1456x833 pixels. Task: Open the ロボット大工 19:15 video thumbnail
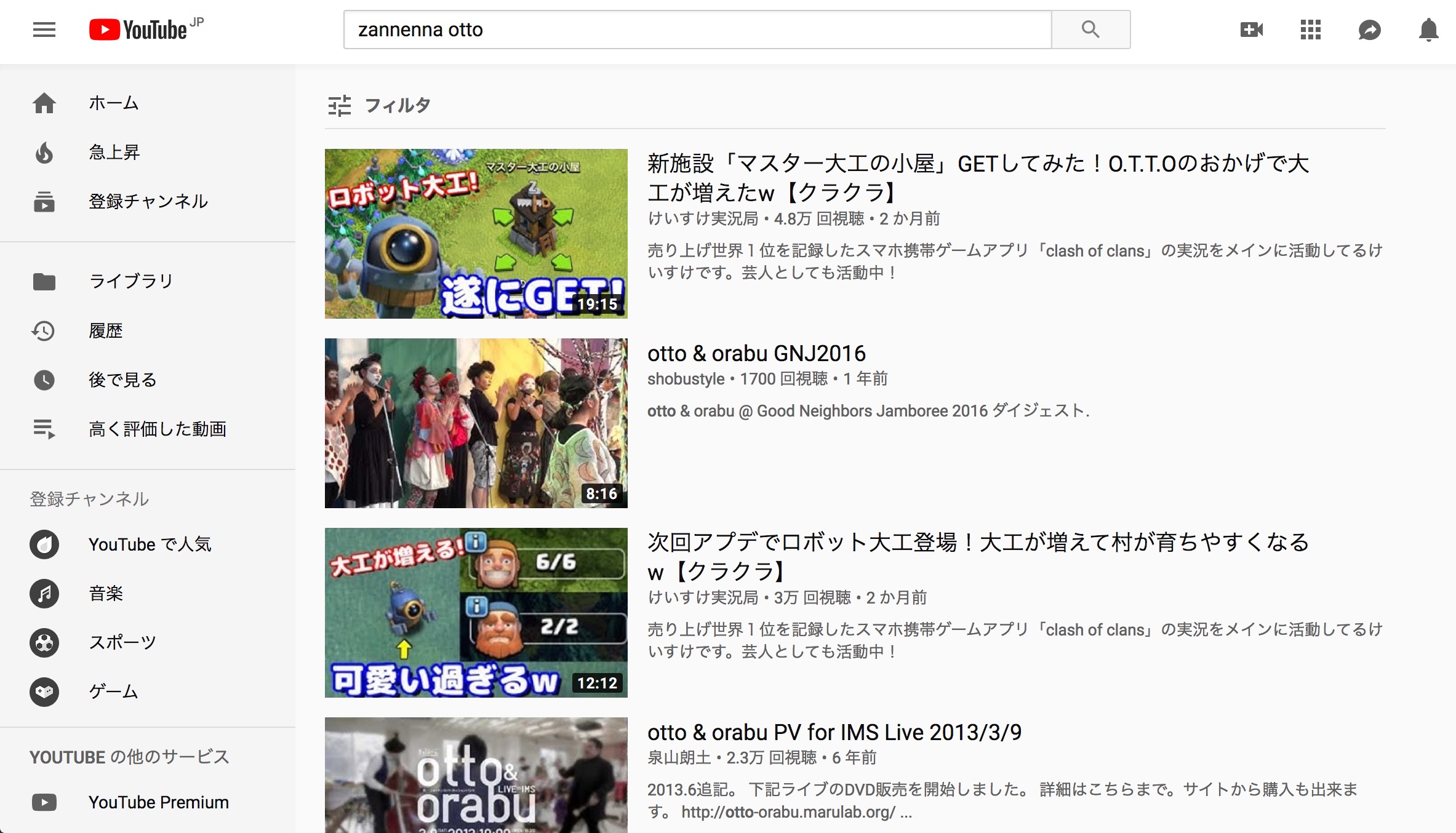pos(476,234)
